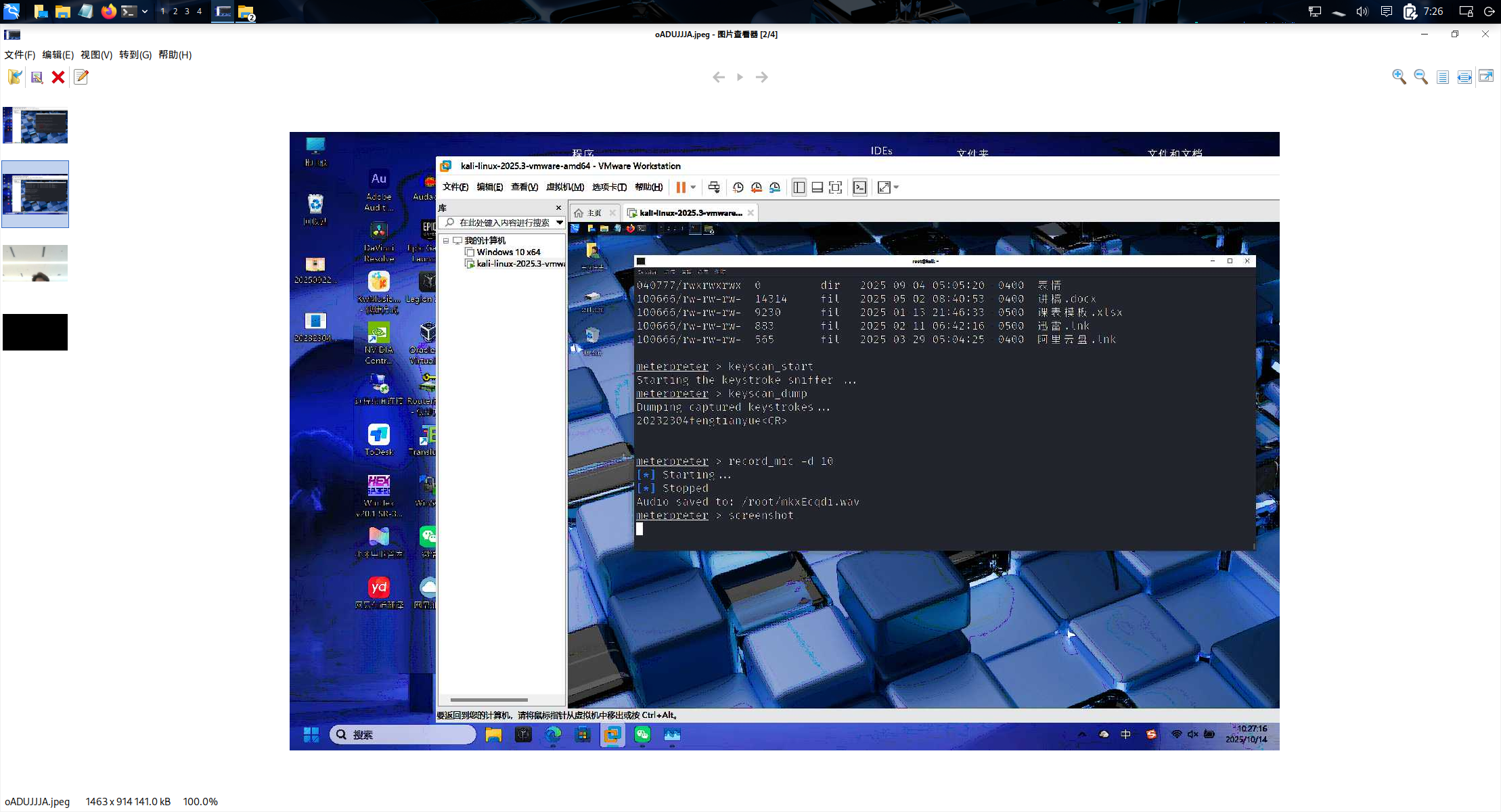The image size is (1501, 812).
Task: Open the 转到(G) menu
Action: [135, 55]
